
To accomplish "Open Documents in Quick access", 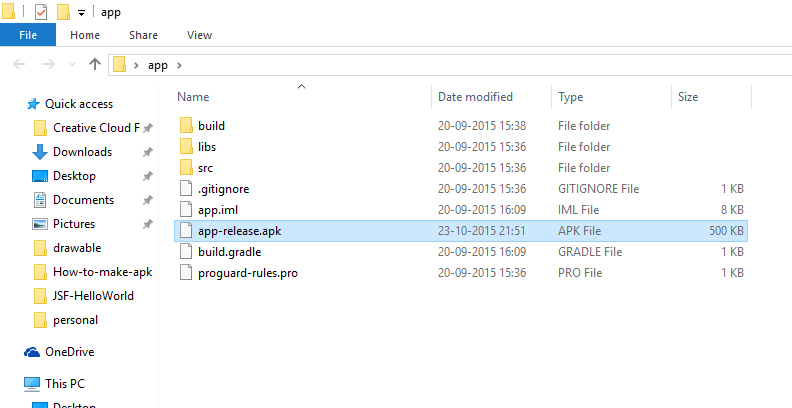I will tap(83, 199).
